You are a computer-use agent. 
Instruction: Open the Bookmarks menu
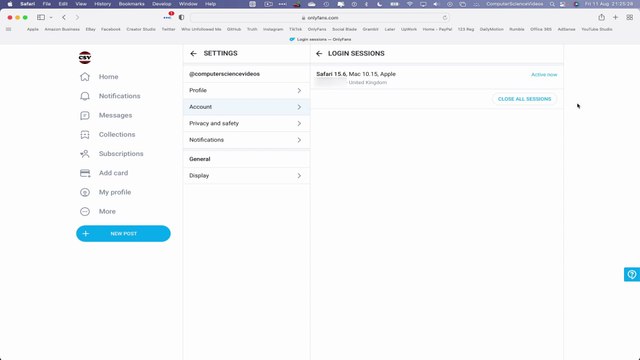coord(131,4)
